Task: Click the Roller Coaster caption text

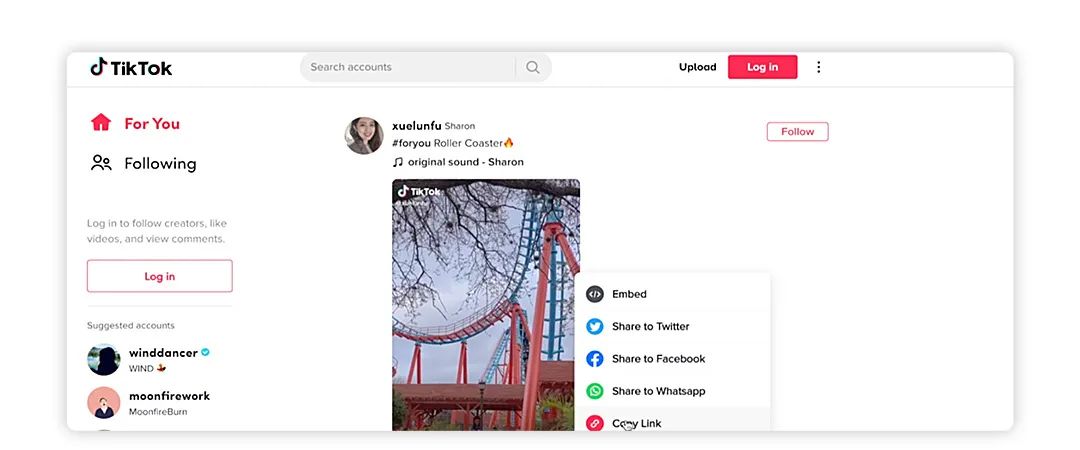Action: [468, 143]
